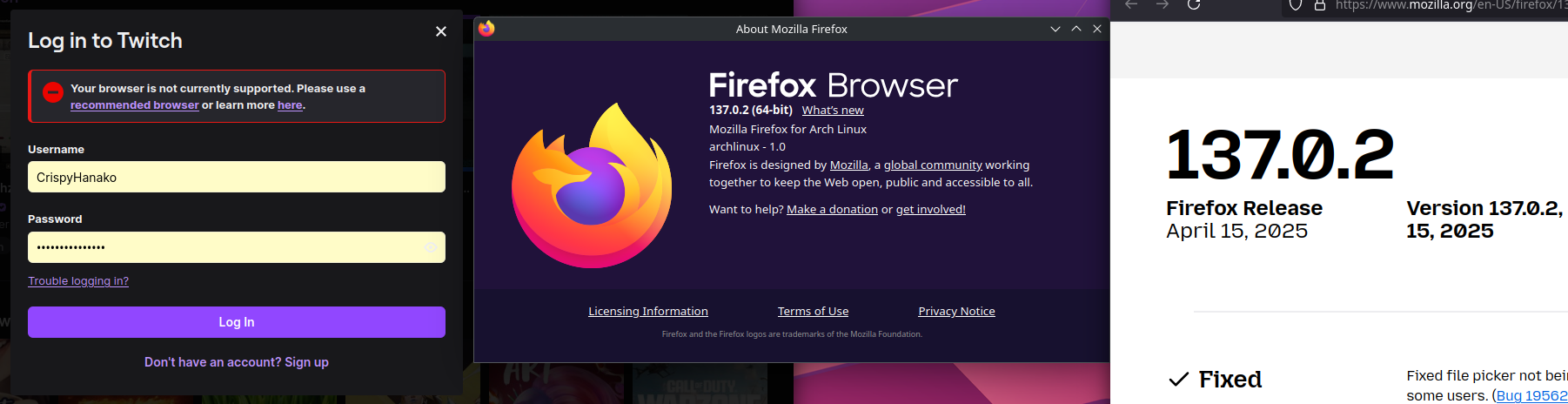Click the About Mozilla Firefox title text
This screenshot has width=1568, height=404.
click(x=791, y=29)
